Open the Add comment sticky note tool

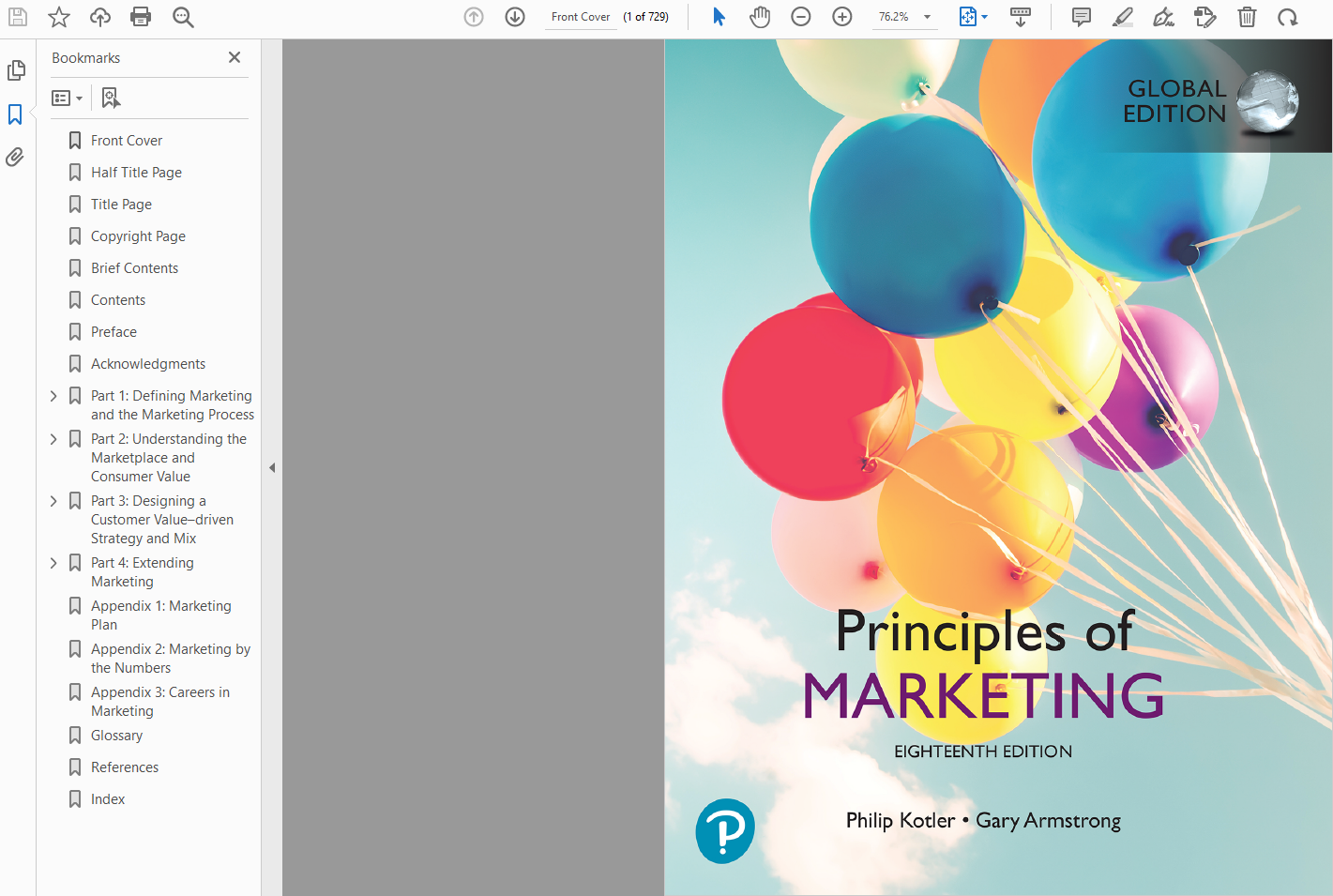[x=1082, y=17]
